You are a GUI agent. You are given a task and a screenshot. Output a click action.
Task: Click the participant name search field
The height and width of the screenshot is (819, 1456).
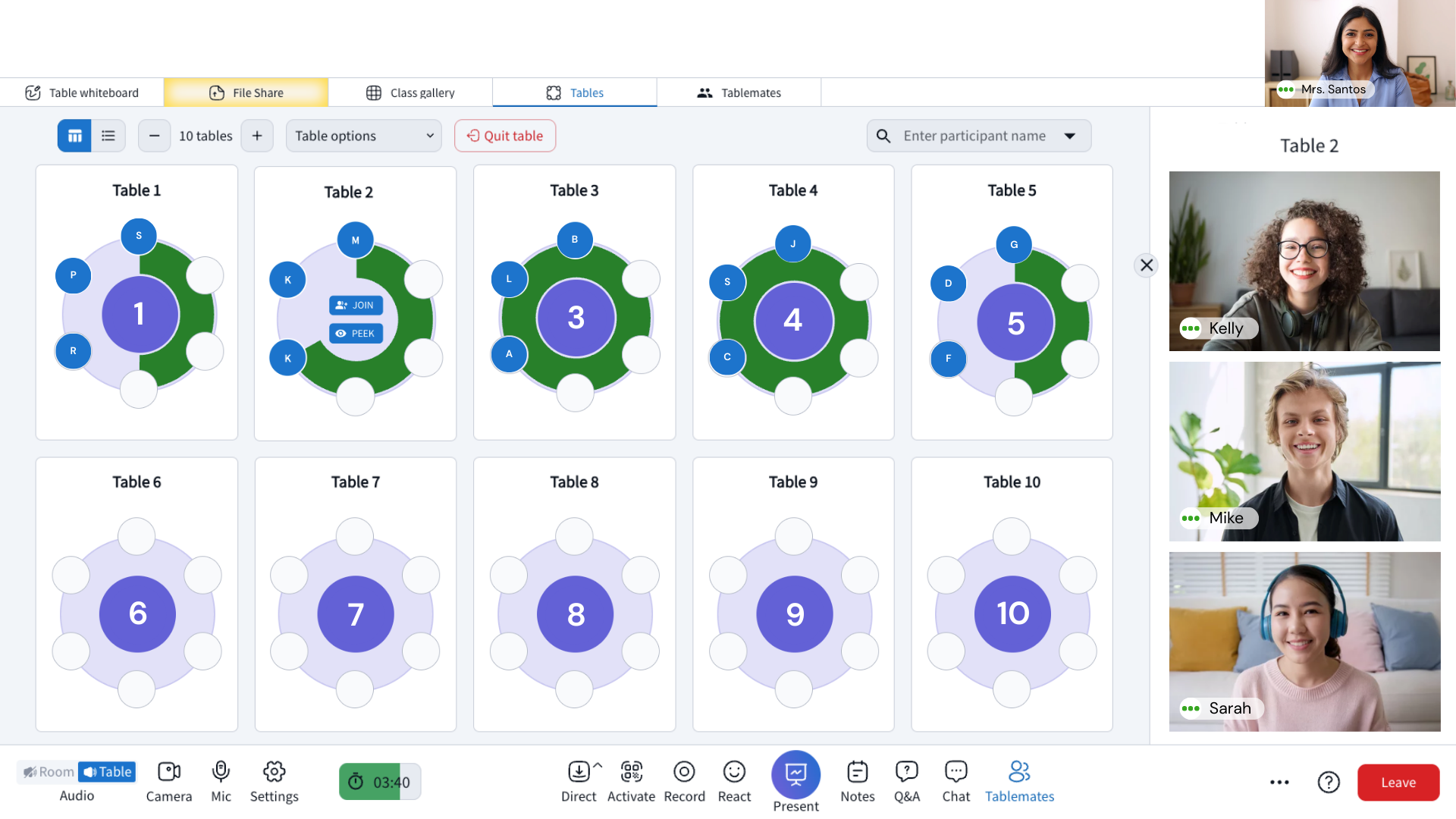(974, 136)
